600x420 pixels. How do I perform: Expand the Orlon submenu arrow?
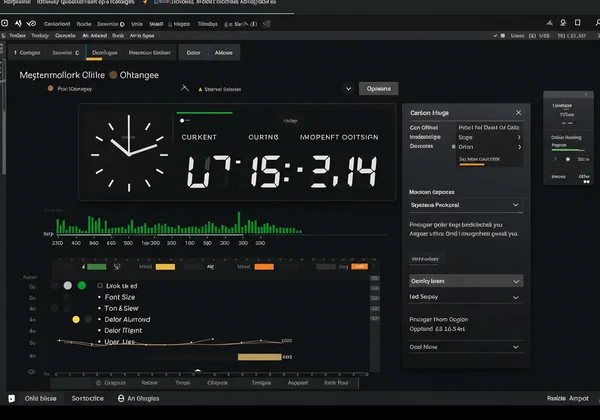tap(519, 147)
